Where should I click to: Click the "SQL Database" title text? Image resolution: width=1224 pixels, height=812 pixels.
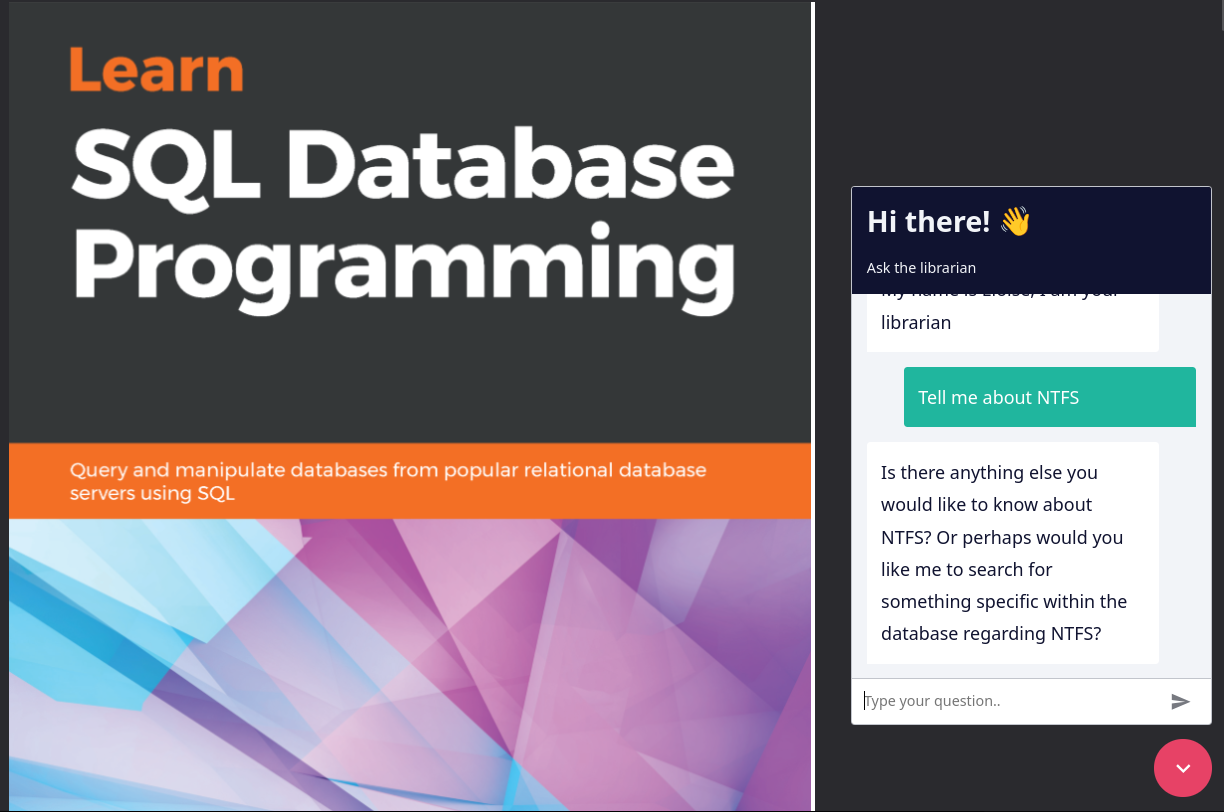click(402, 165)
